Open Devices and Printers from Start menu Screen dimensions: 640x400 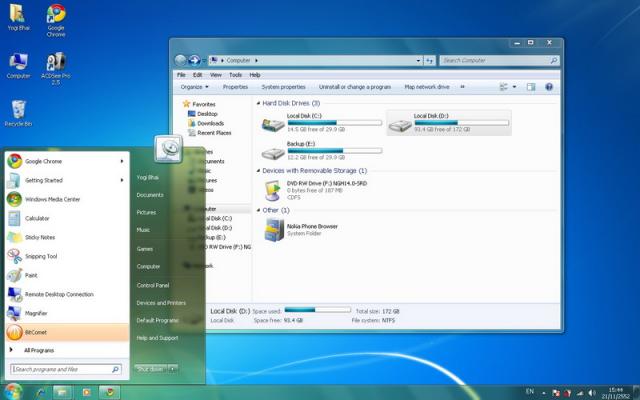click(x=161, y=303)
